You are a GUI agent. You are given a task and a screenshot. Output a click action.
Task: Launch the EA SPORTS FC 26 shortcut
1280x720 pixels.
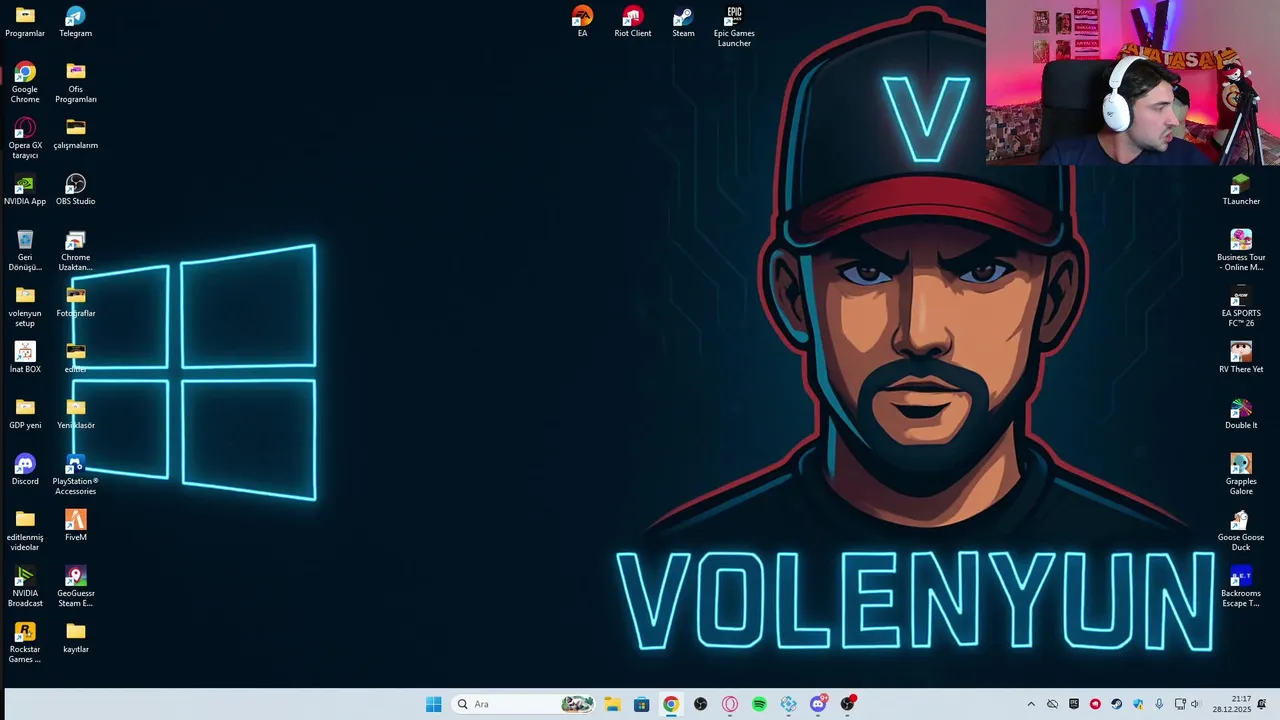coord(1241,306)
